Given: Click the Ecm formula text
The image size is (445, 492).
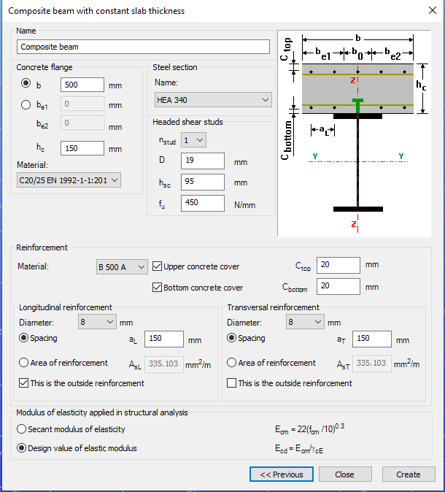Looking at the screenshot, I should (310, 428).
